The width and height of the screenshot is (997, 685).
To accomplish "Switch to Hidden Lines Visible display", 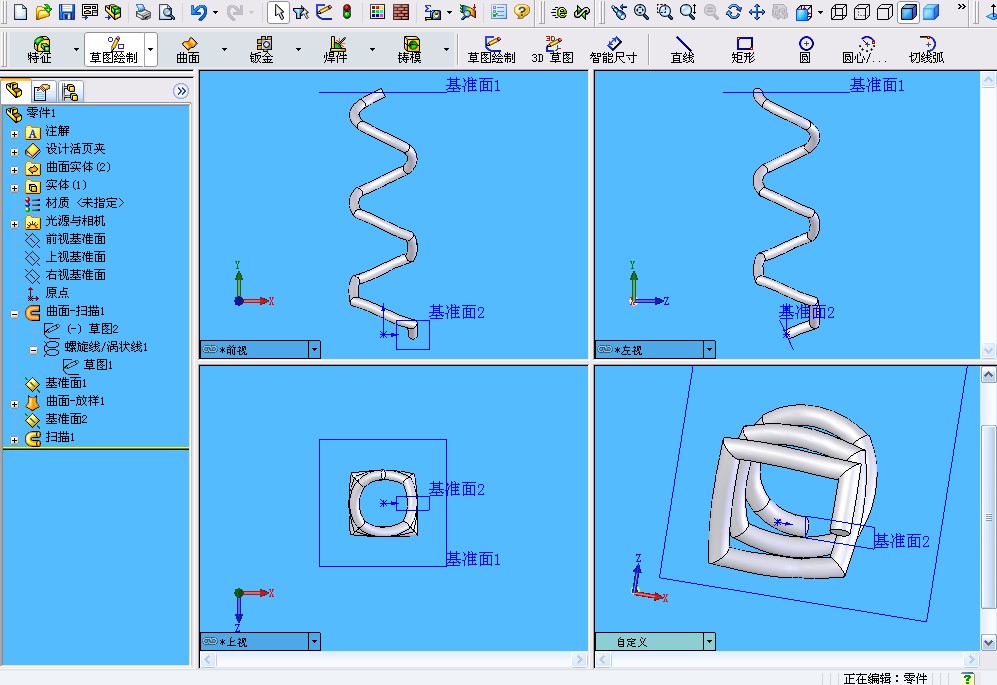I will coord(862,11).
